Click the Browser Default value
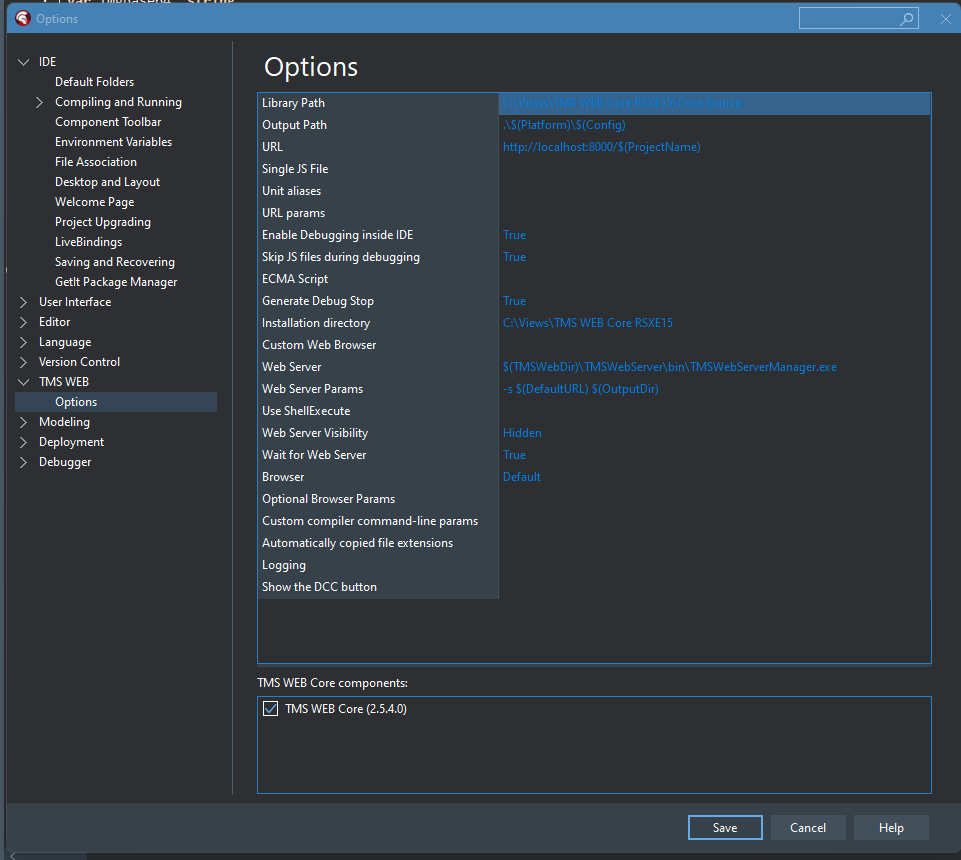Image resolution: width=961 pixels, height=860 pixels. [715, 478]
